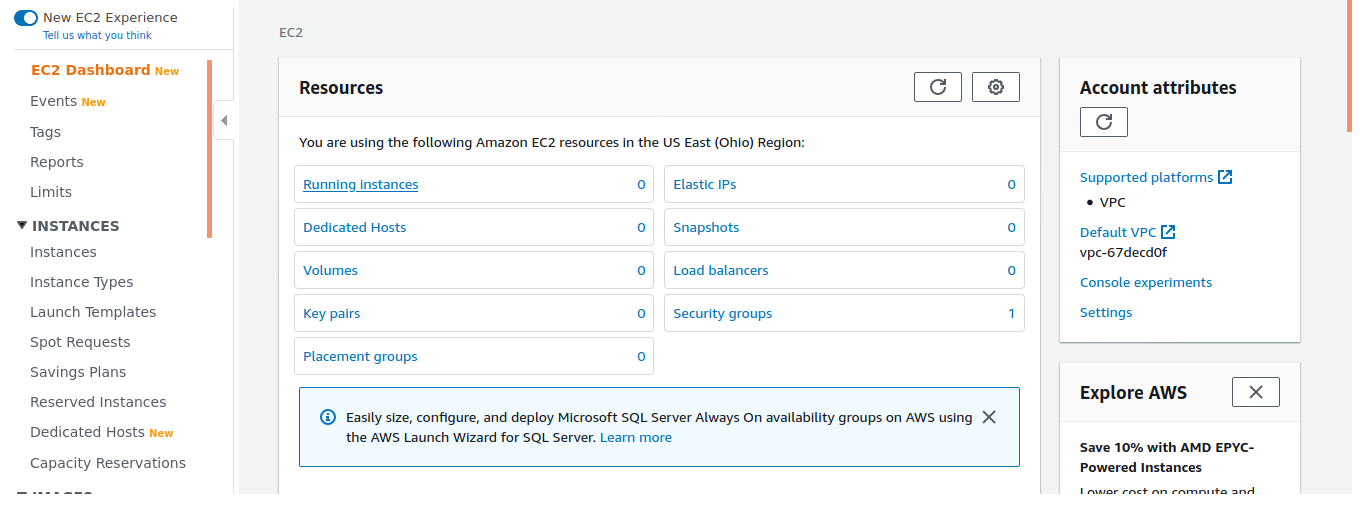The height and width of the screenshot is (516, 1360).
Task: Open Events in the sidebar
Action: 53,101
